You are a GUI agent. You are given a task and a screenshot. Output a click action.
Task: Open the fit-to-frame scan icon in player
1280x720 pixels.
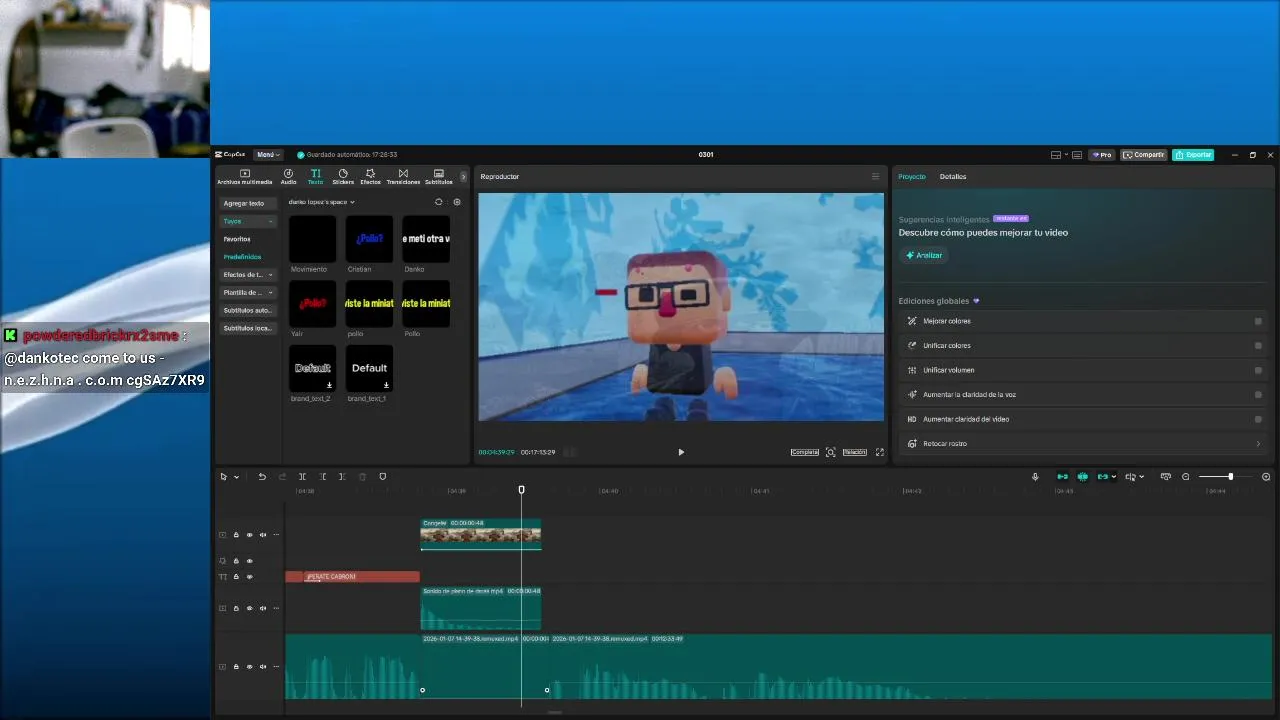point(830,452)
